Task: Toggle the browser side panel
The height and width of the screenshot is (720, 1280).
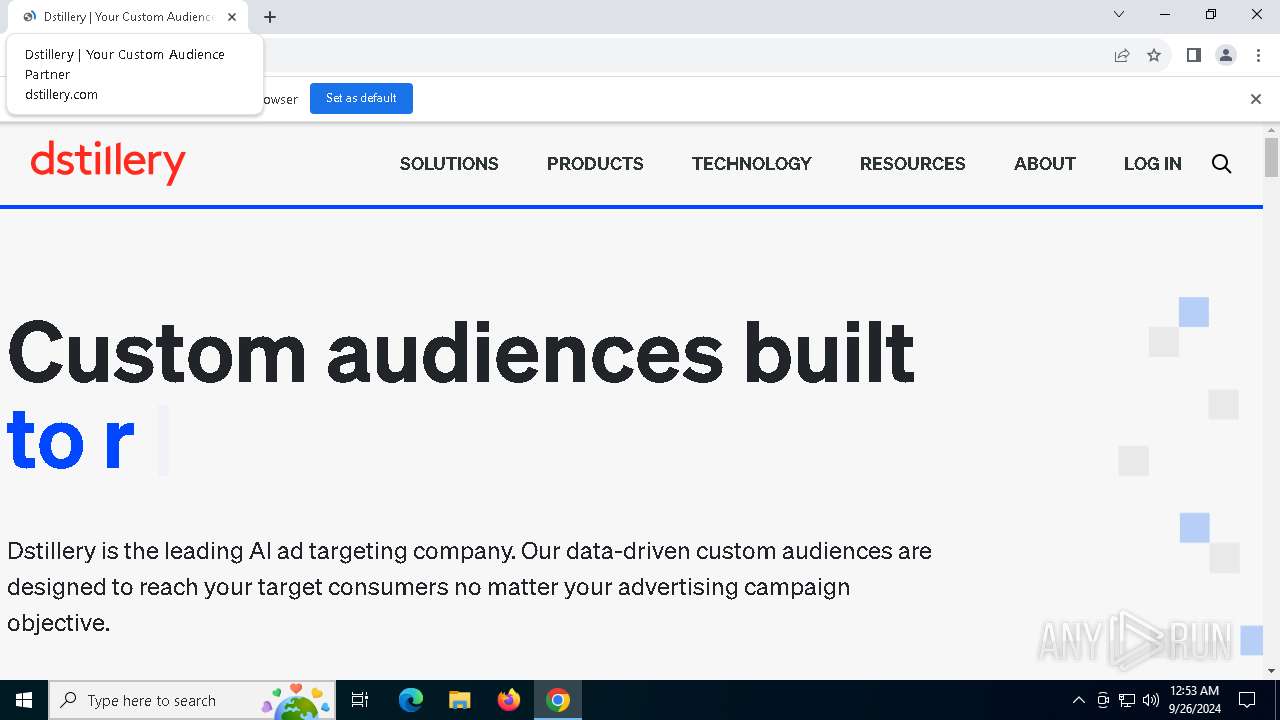Action: point(1193,56)
